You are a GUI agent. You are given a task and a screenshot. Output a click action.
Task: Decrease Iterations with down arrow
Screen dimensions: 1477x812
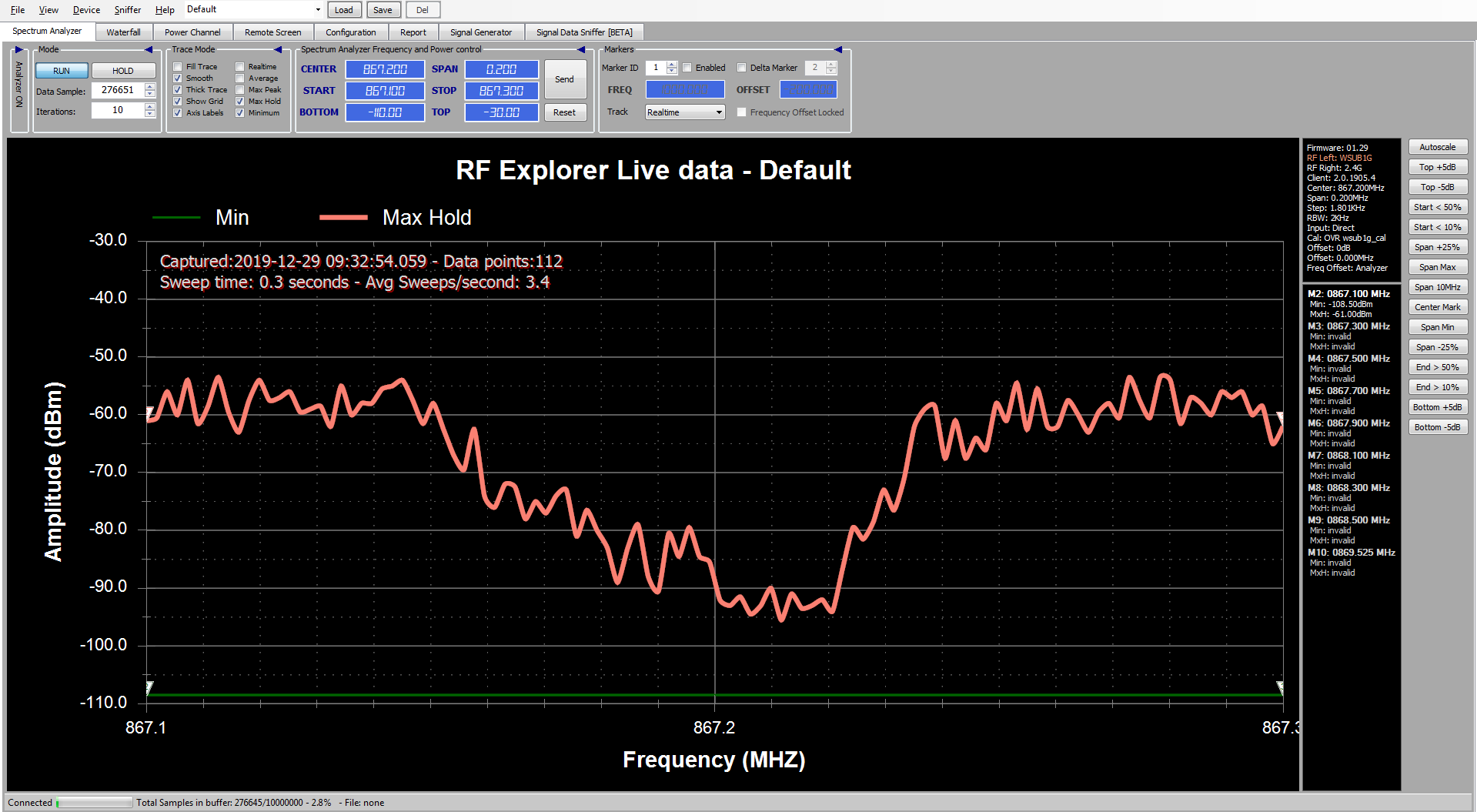pos(150,114)
